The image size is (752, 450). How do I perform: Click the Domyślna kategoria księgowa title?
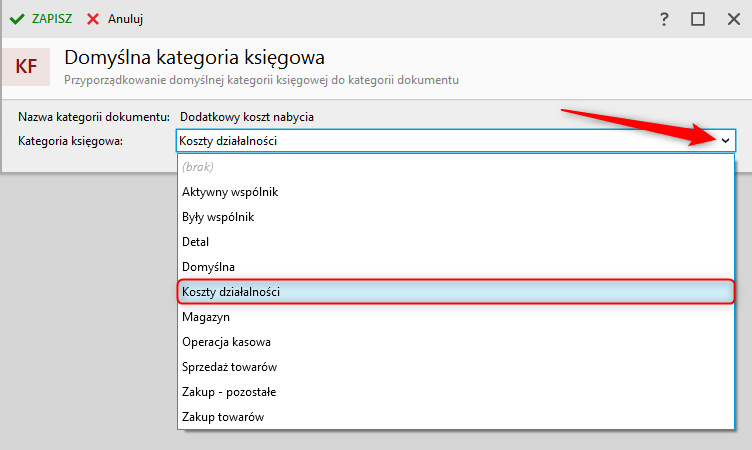(194, 57)
